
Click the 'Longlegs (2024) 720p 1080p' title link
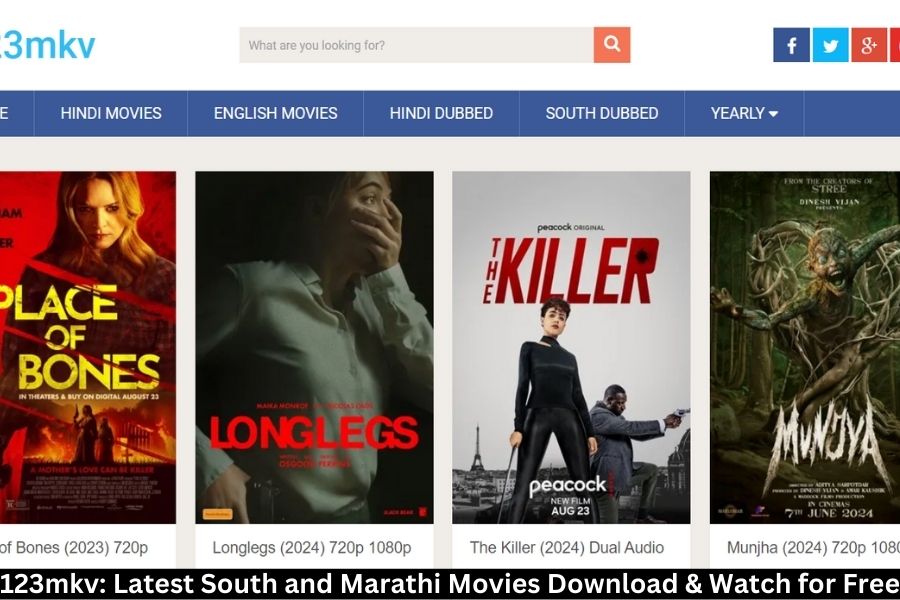click(312, 548)
